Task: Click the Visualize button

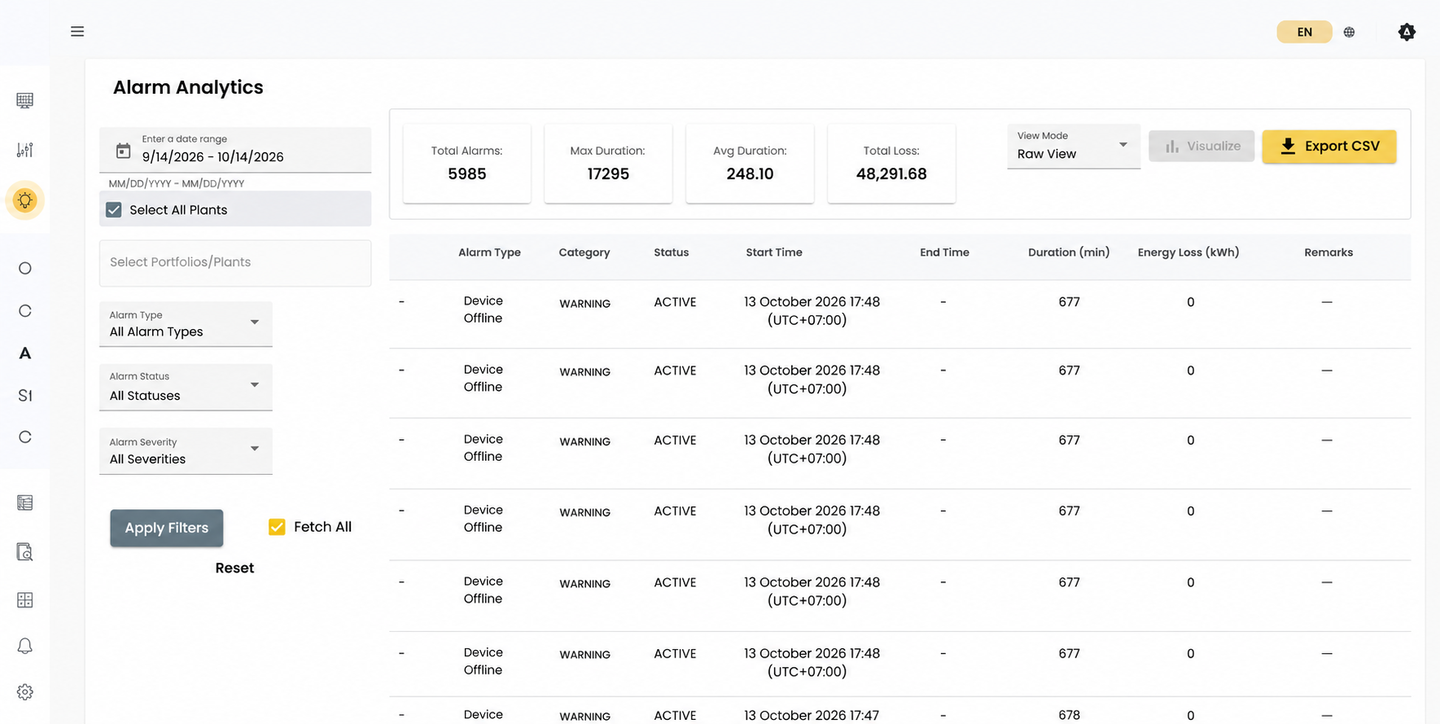Action: click(1202, 146)
